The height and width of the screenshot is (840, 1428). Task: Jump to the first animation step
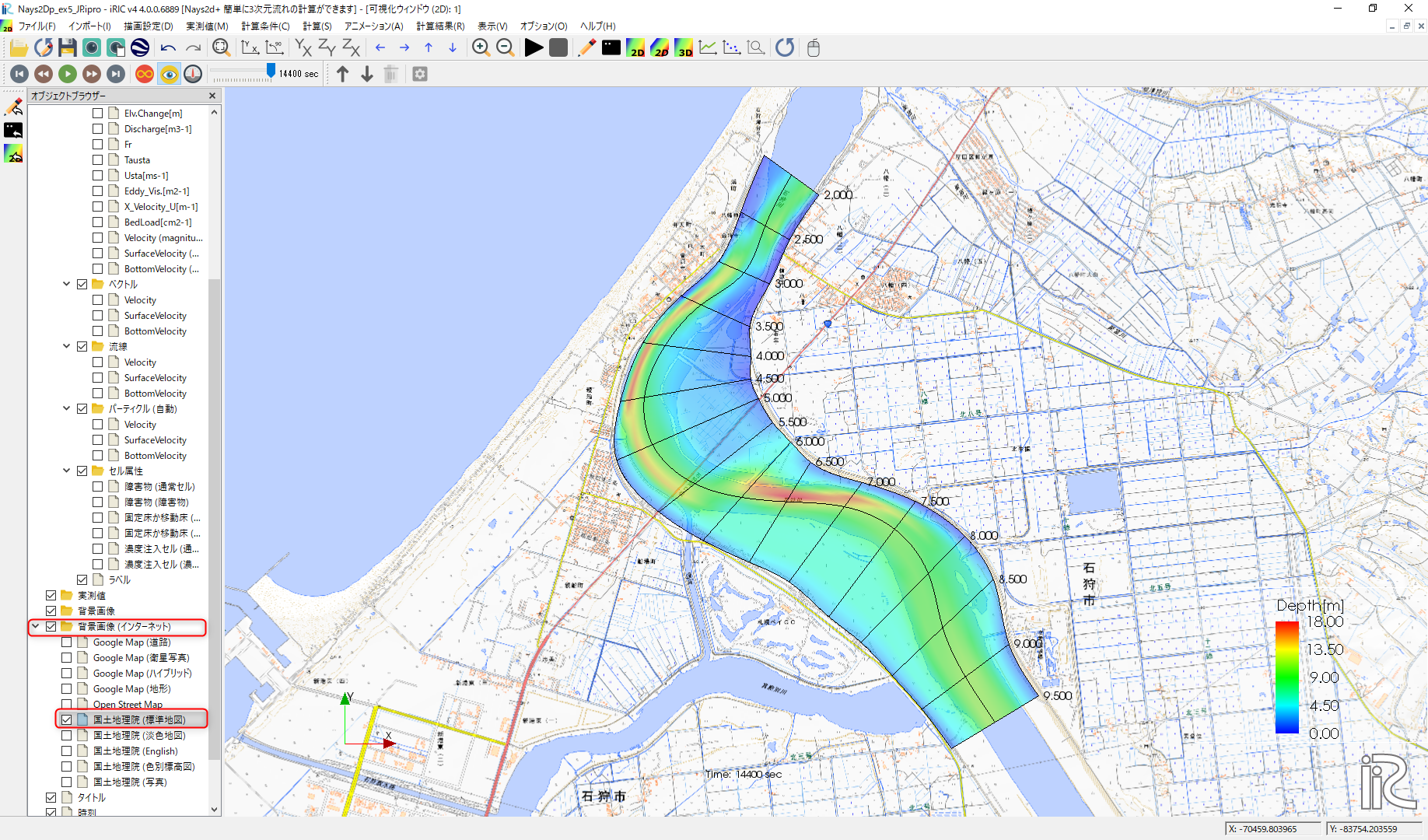point(19,74)
